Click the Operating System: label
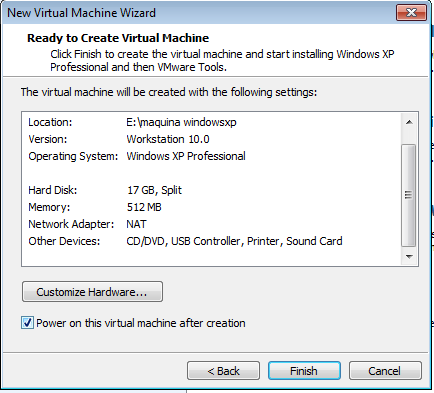The image size is (434, 393). [x=73, y=156]
